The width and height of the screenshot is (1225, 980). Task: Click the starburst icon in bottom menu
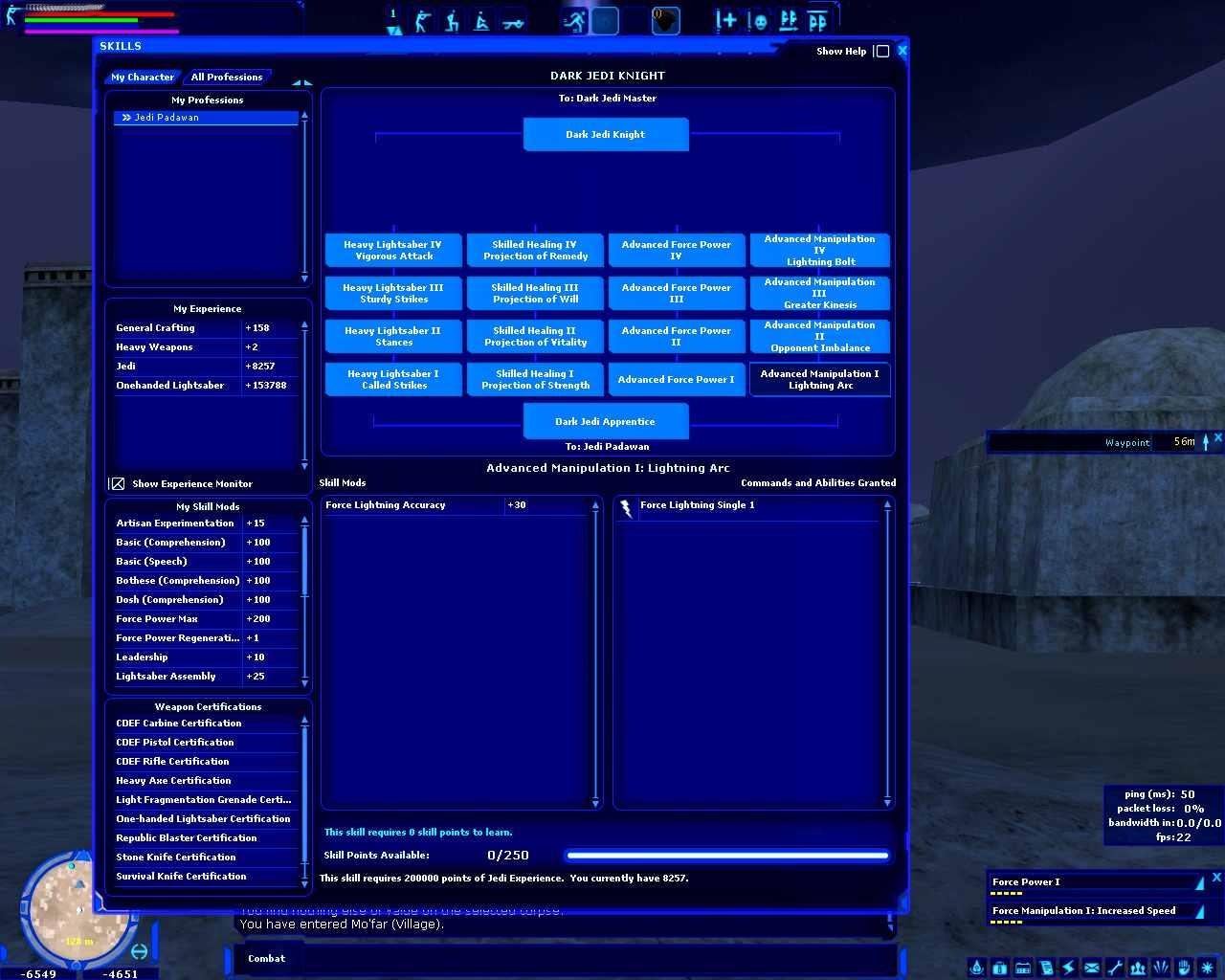pyautogui.click(x=1207, y=968)
